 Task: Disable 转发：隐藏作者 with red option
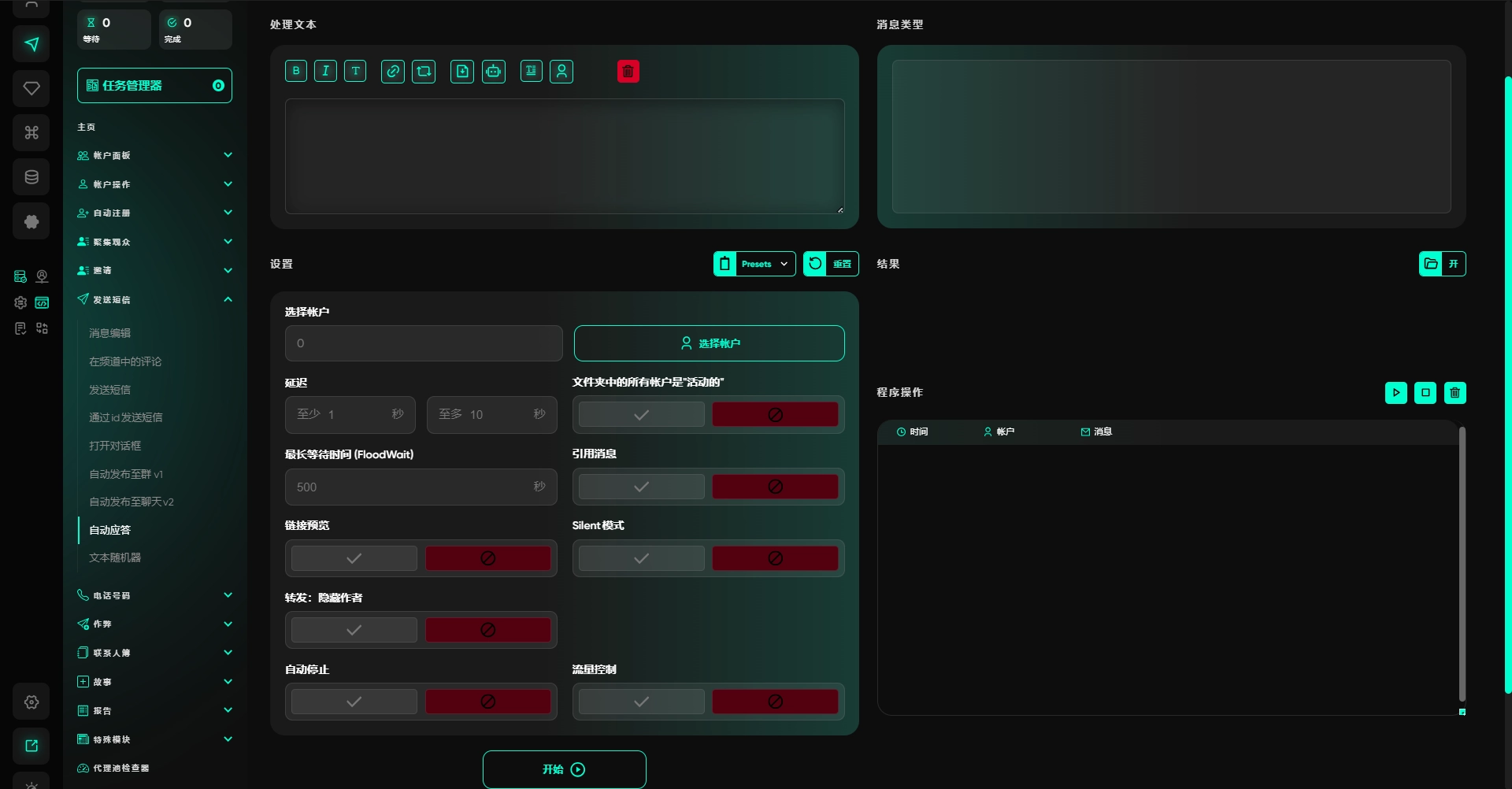pos(488,630)
